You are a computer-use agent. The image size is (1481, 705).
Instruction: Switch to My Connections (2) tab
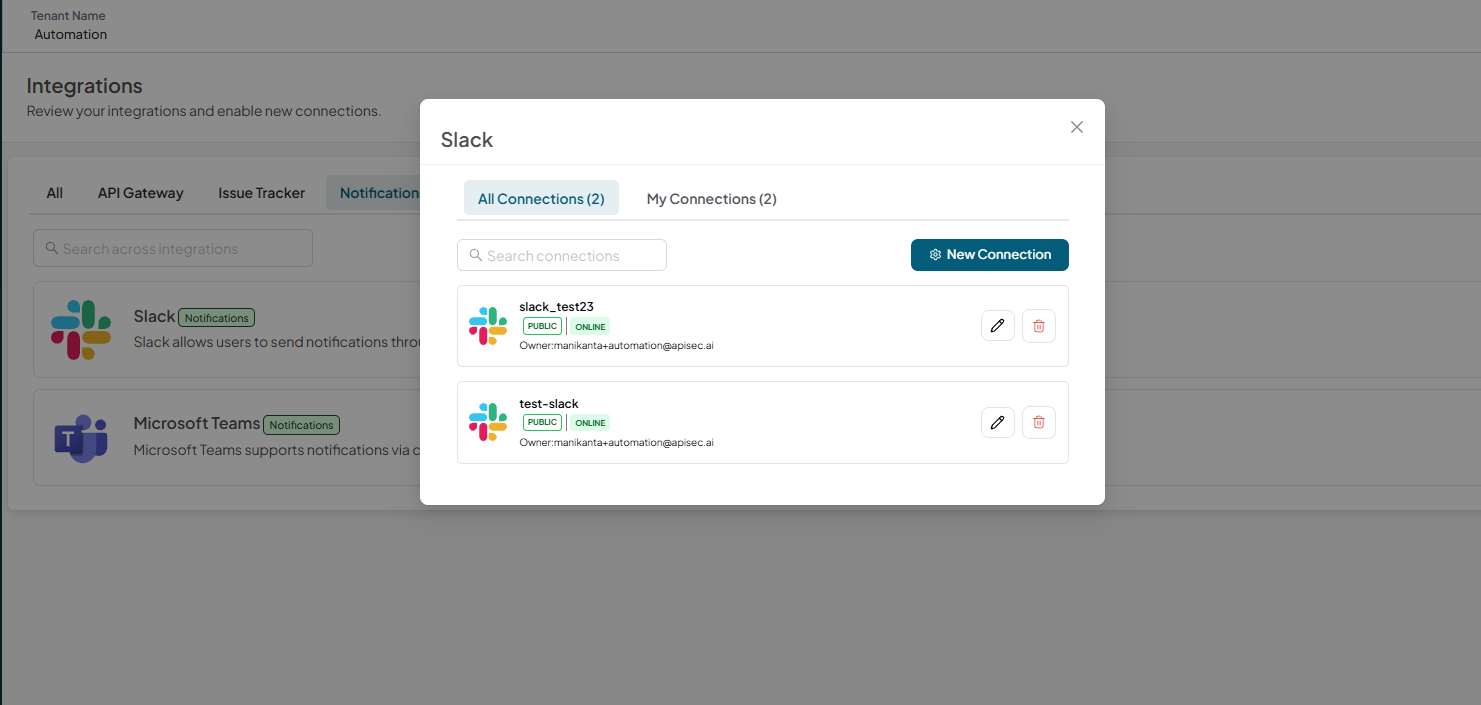(711, 198)
